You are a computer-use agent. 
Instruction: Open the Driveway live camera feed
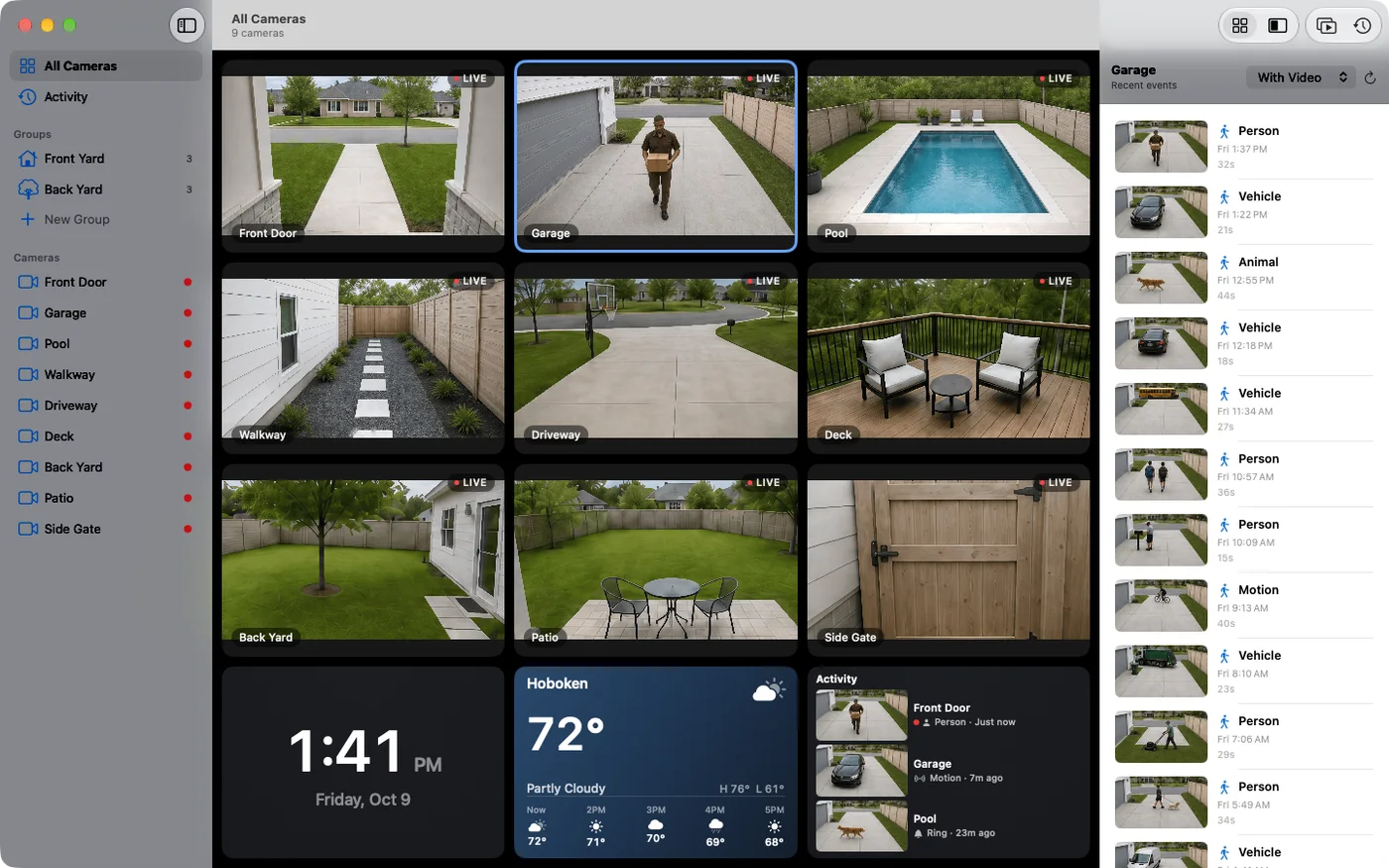[x=656, y=358]
